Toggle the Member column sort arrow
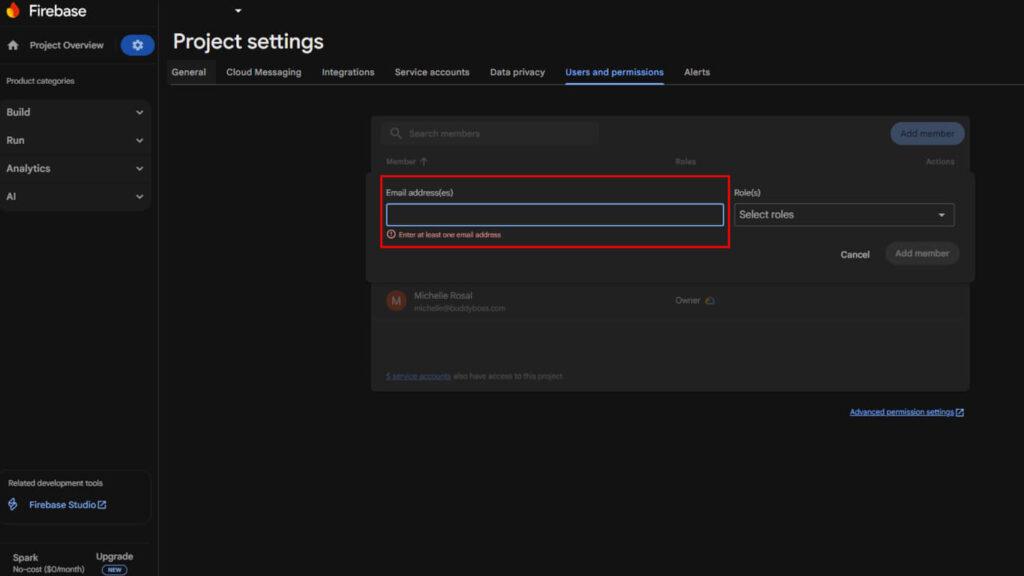 (x=425, y=161)
